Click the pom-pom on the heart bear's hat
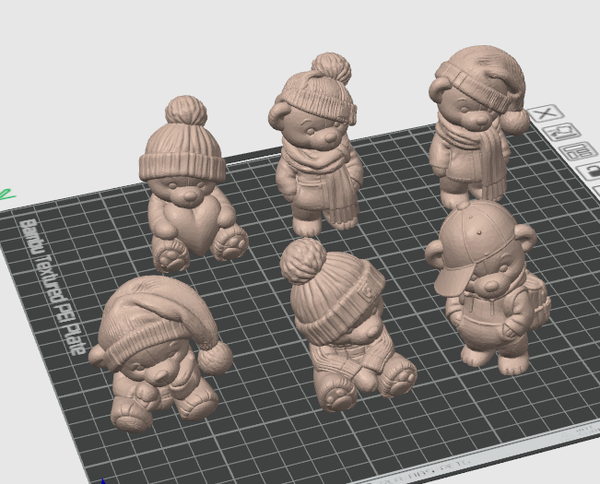 pyautogui.click(x=186, y=111)
